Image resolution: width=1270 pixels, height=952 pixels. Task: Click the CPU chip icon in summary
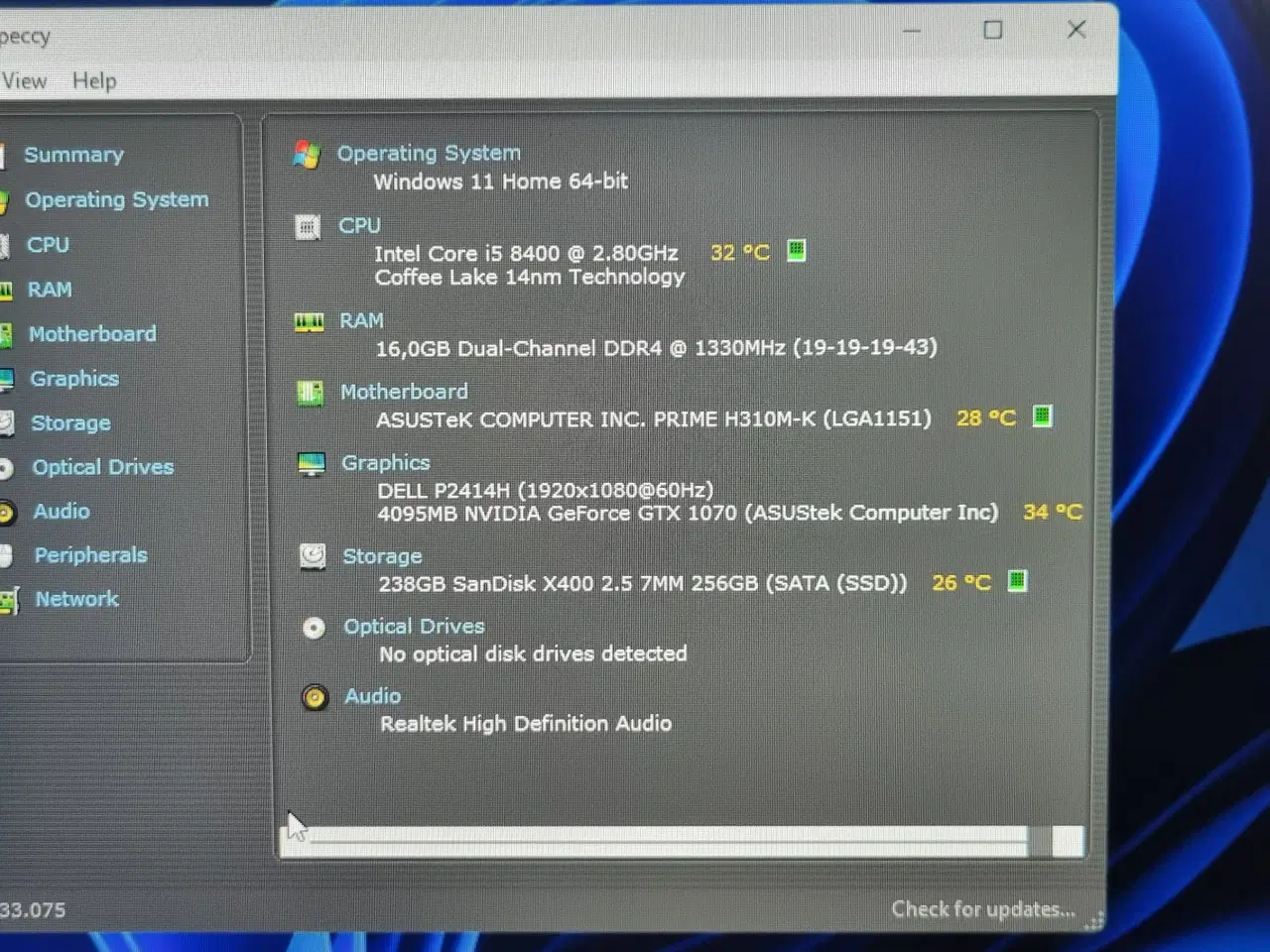[308, 228]
